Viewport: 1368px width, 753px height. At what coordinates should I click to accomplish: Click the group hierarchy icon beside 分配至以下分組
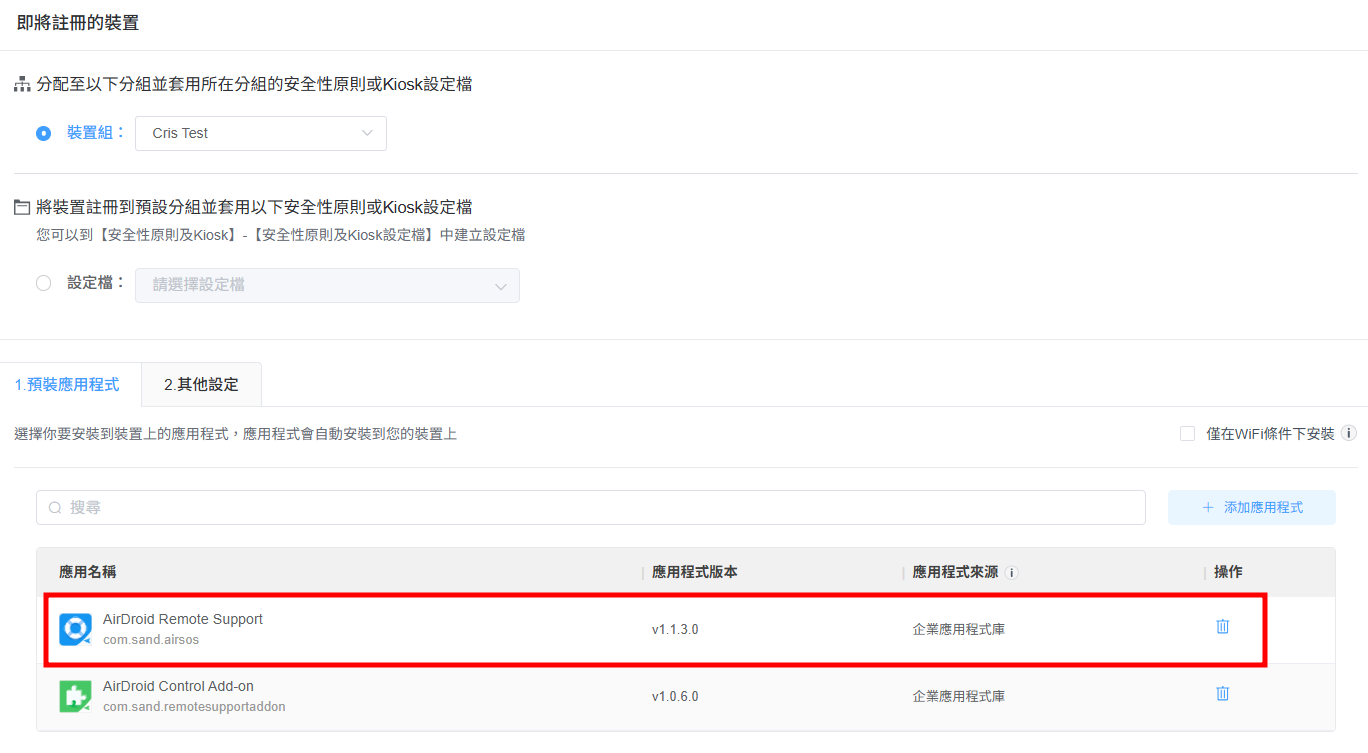click(x=22, y=85)
